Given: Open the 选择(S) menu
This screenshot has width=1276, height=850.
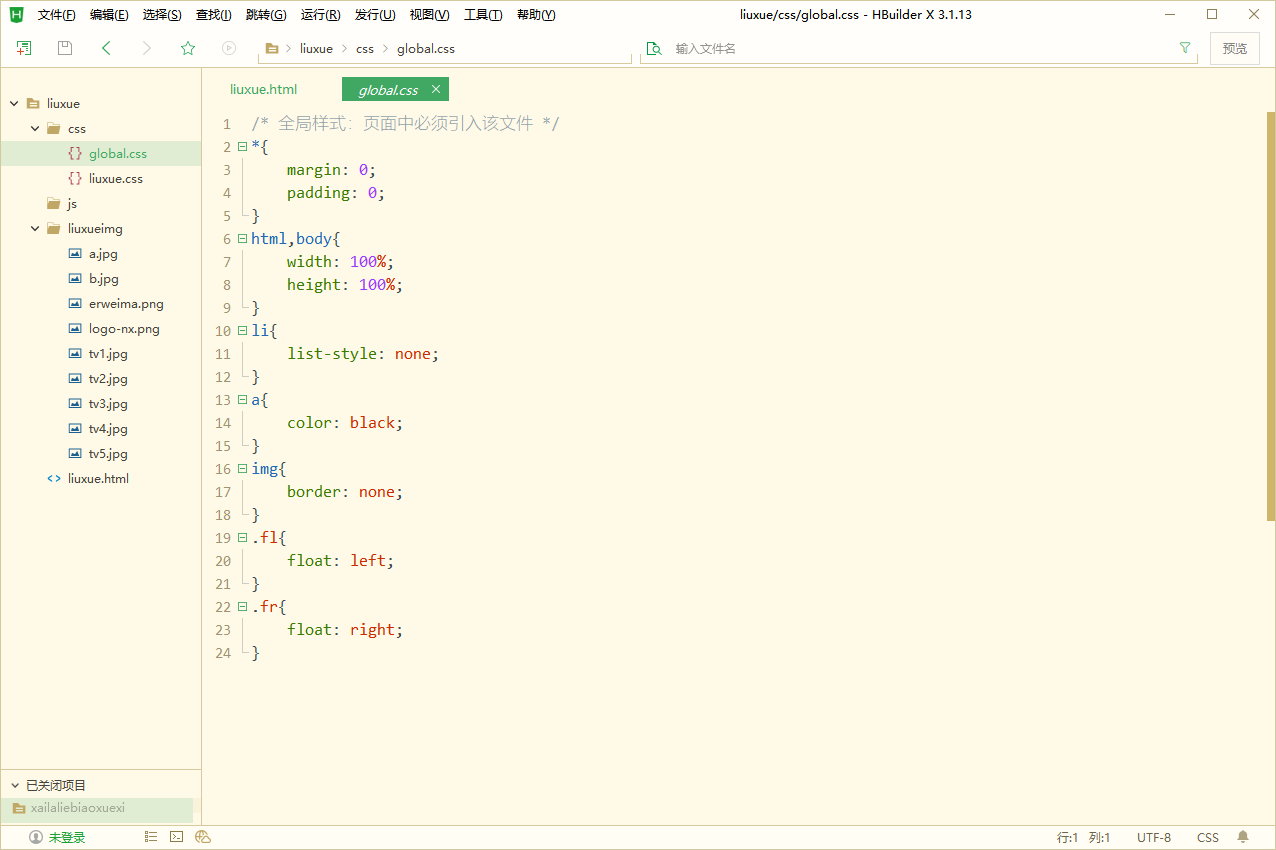Looking at the screenshot, I should click(x=162, y=15).
